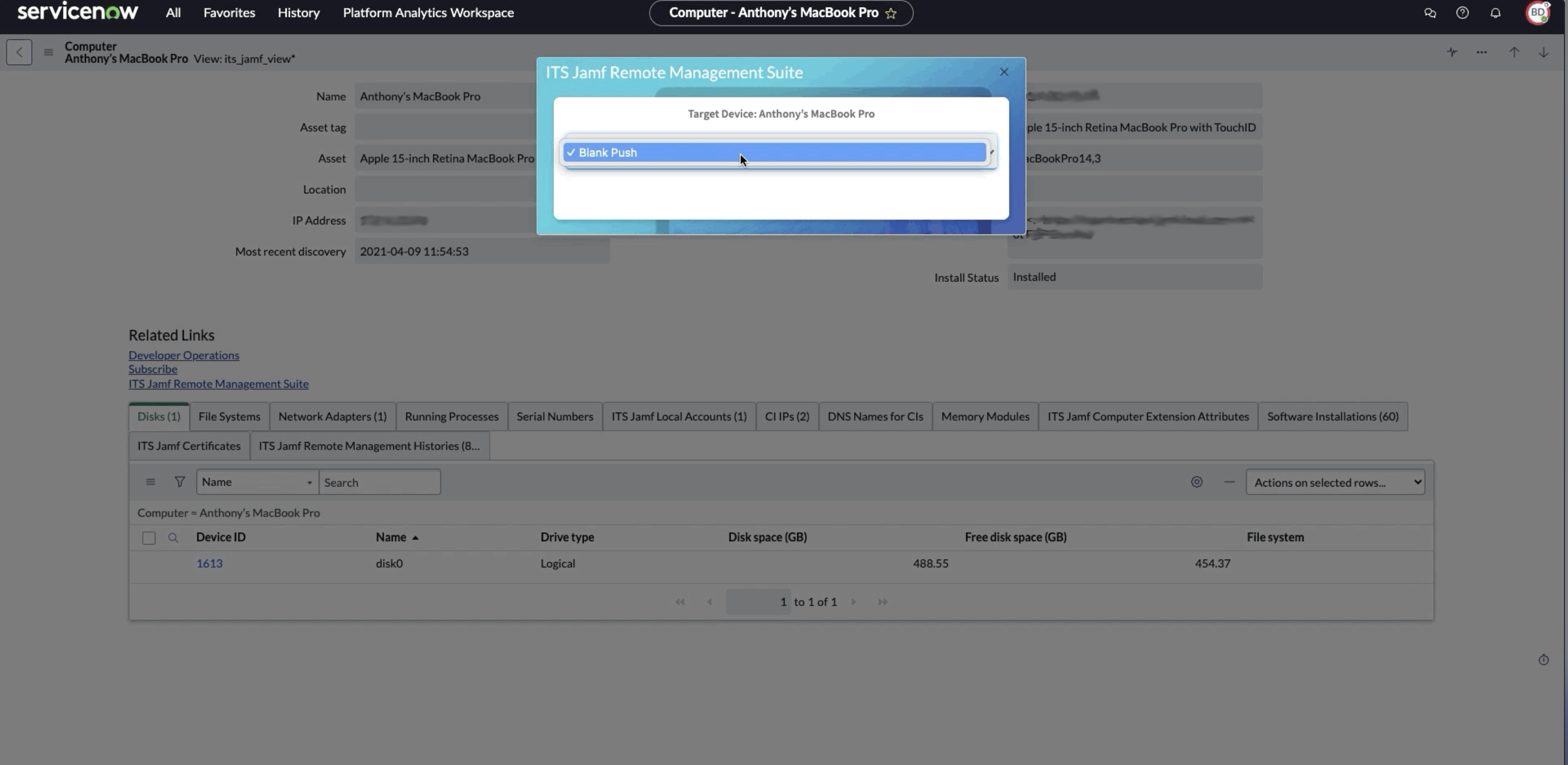Open the ITS Jamf Certificates tab

189,446
